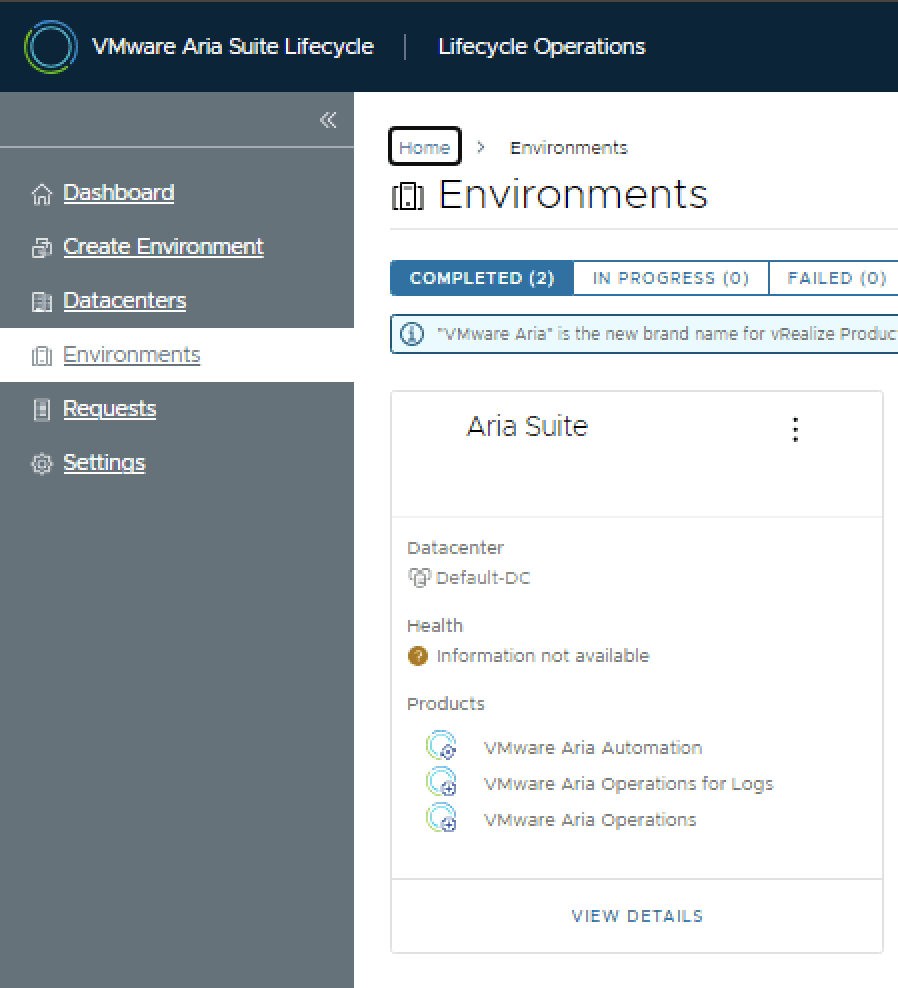The width and height of the screenshot is (898, 988).
Task: Click the Dashboard home icon
Action: pos(41,194)
